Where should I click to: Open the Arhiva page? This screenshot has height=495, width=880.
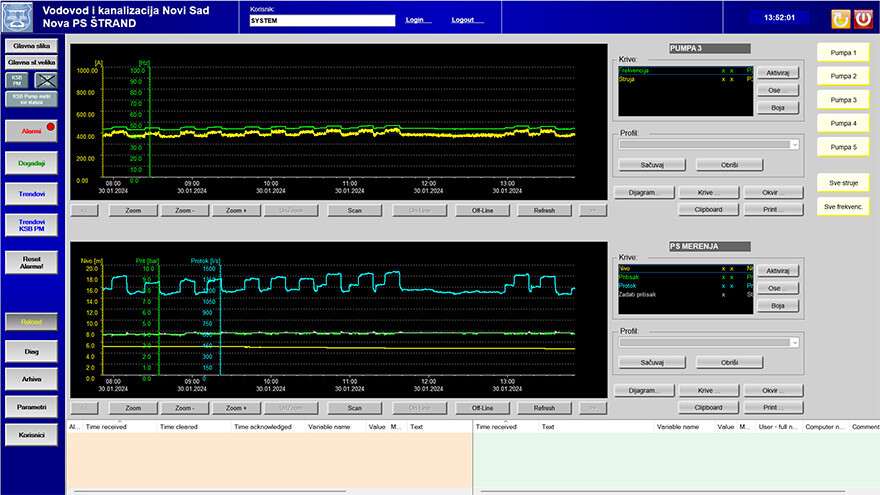coord(31,379)
